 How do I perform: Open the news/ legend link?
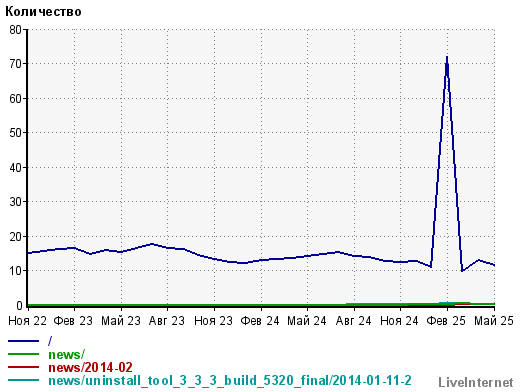coord(67,354)
